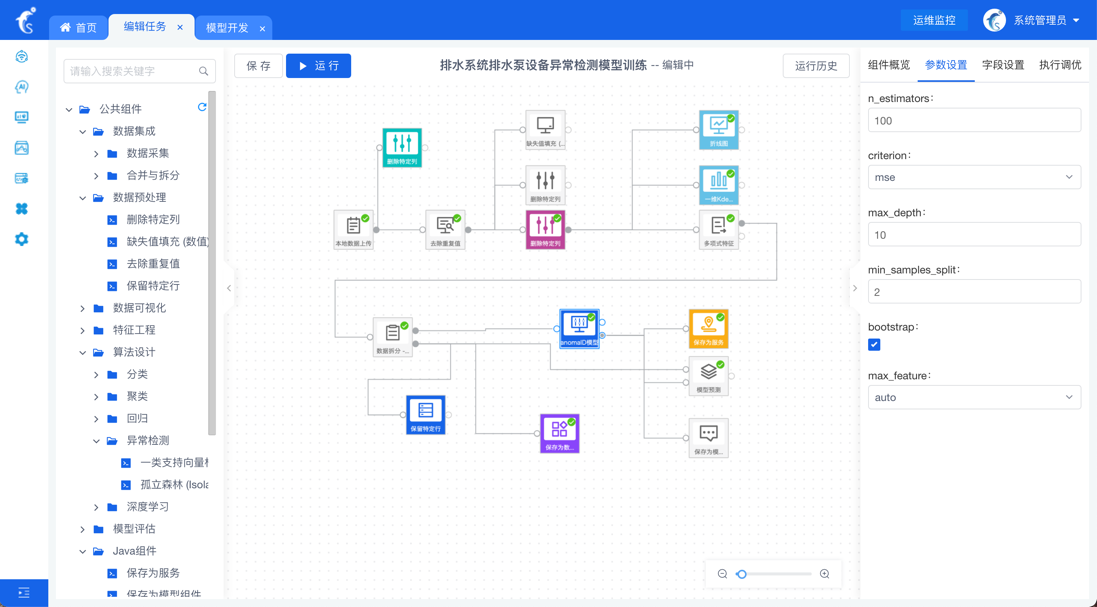Select the 去除重复值 node in the workflow canvas
This screenshot has width=1097, height=607.
(445, 228)
